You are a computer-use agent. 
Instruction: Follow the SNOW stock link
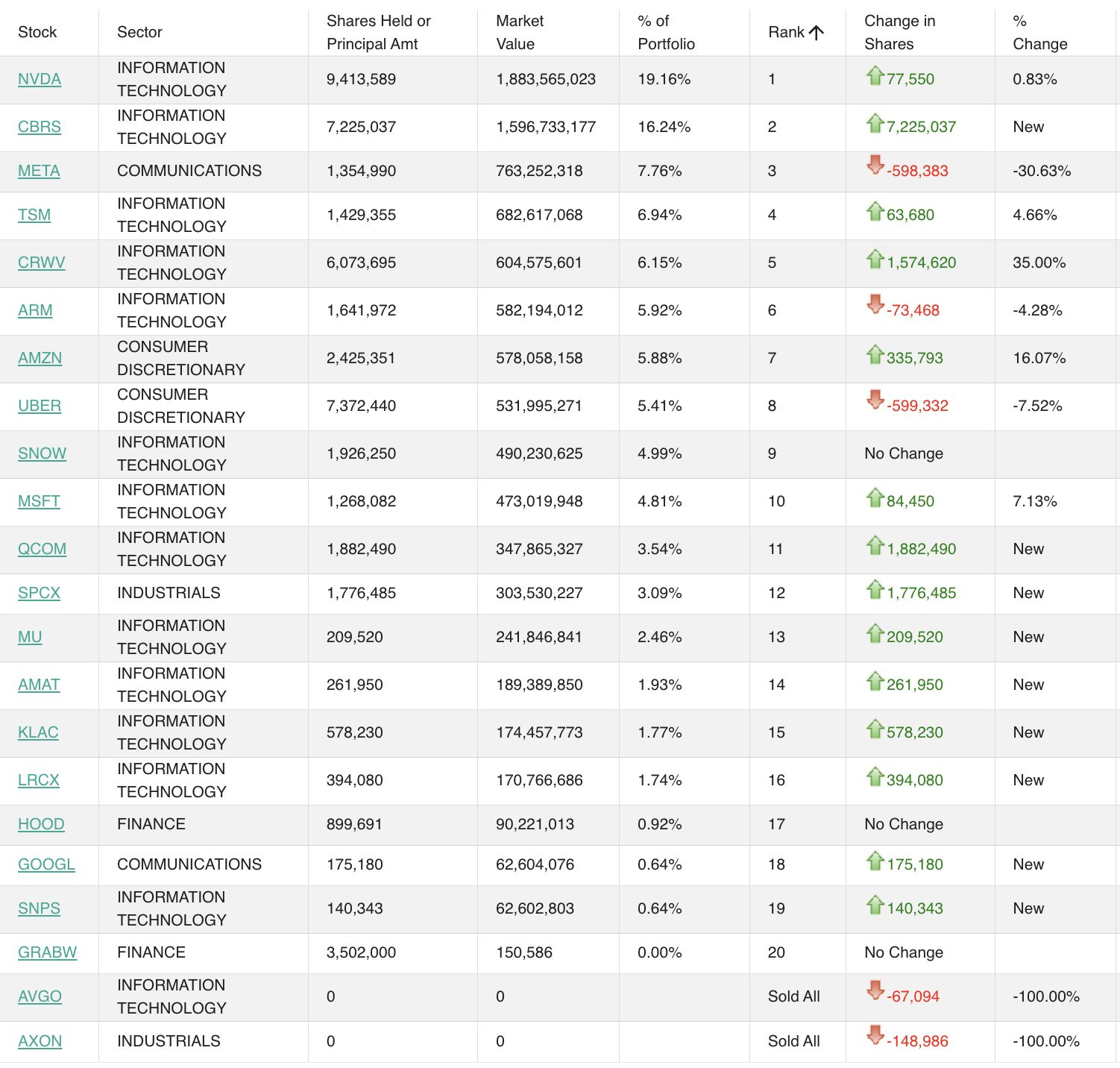pos(42,453)
